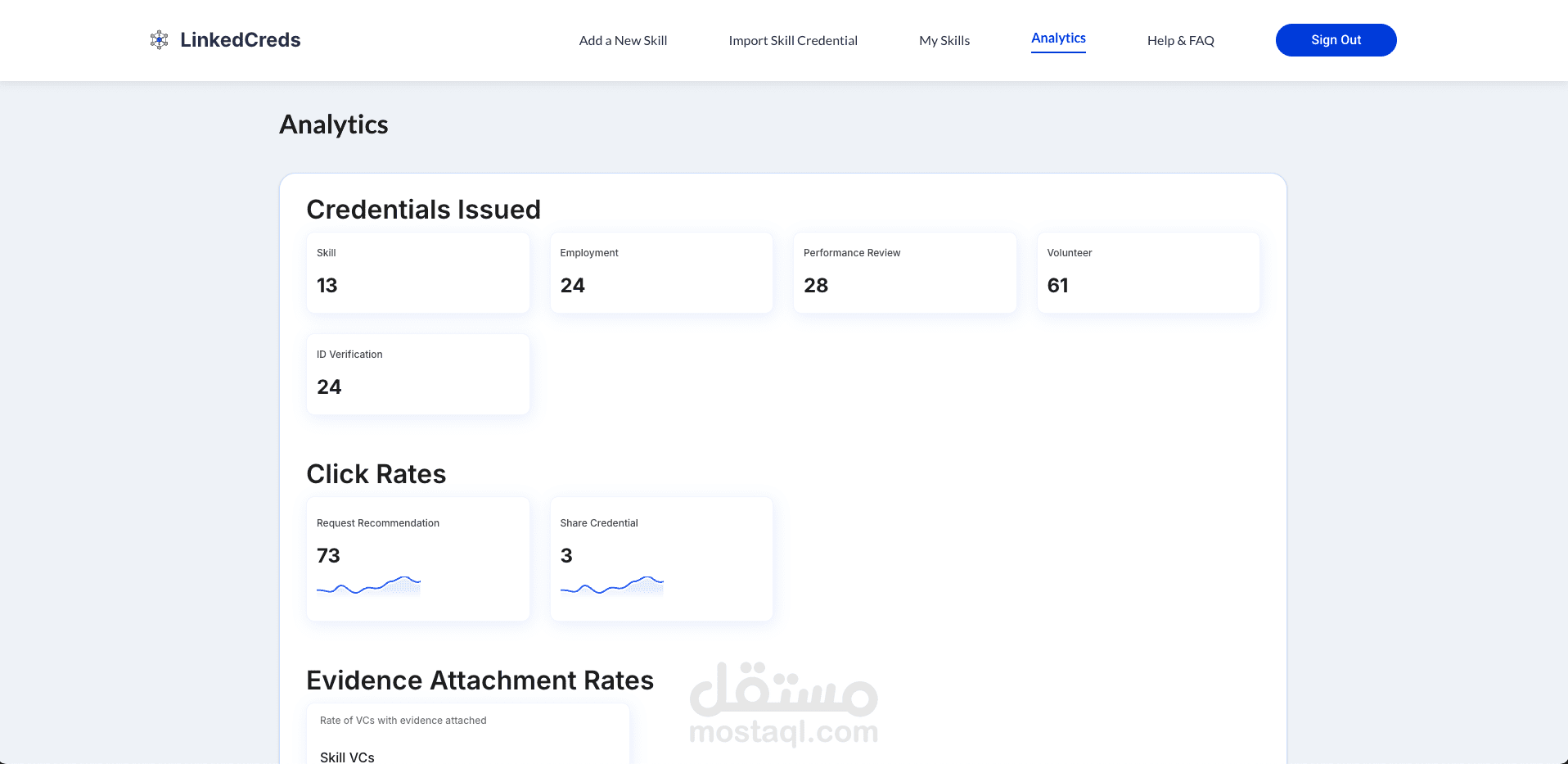Click the Credentials Issued heading

pos(423,210)
